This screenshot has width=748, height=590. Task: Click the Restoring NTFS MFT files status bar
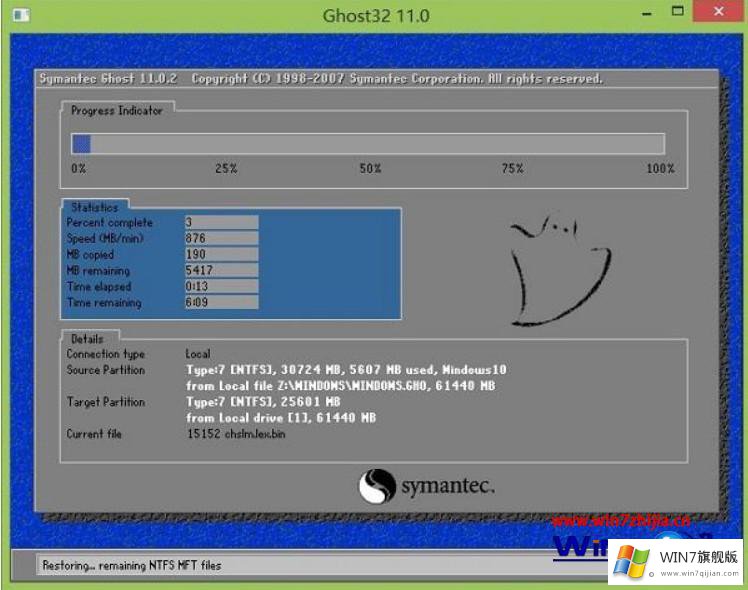pos(132,565)
